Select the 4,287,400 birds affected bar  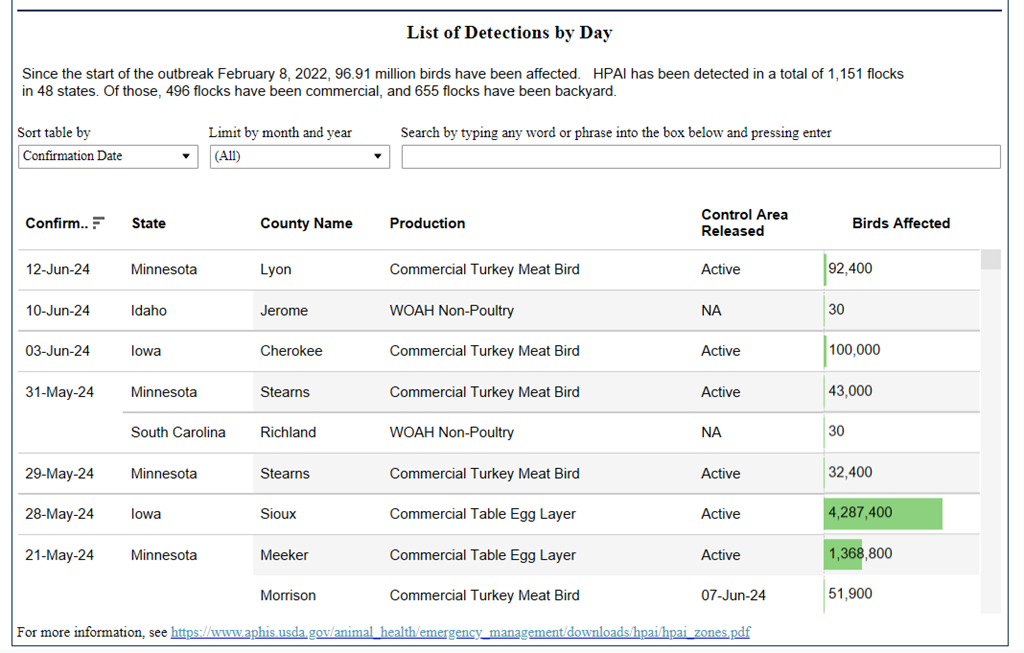(x=882, y=513)
